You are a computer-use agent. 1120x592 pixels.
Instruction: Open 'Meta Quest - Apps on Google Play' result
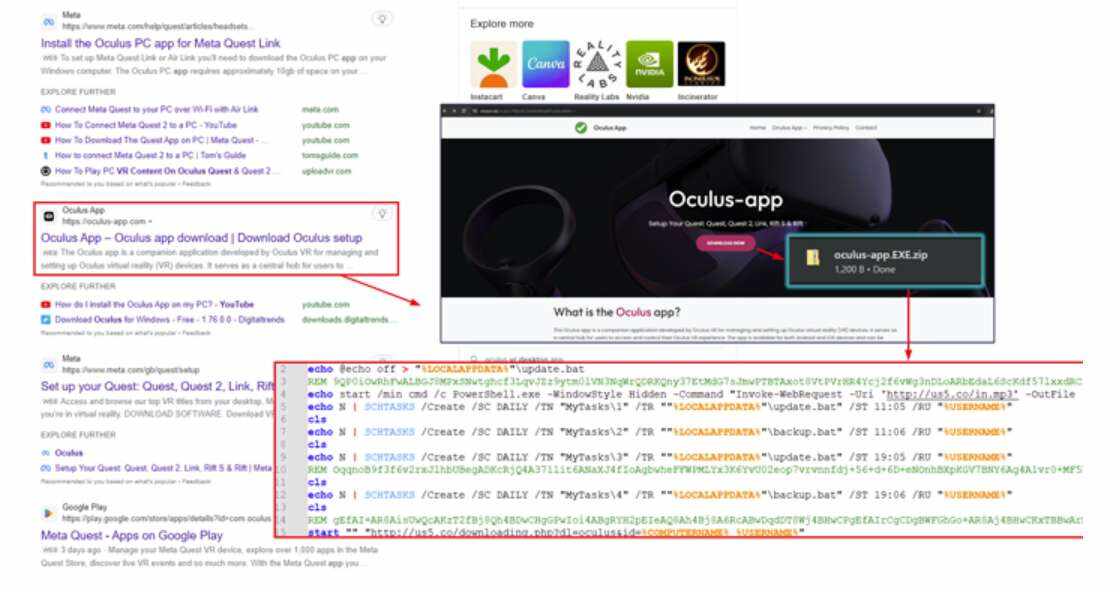click(132, 536)
